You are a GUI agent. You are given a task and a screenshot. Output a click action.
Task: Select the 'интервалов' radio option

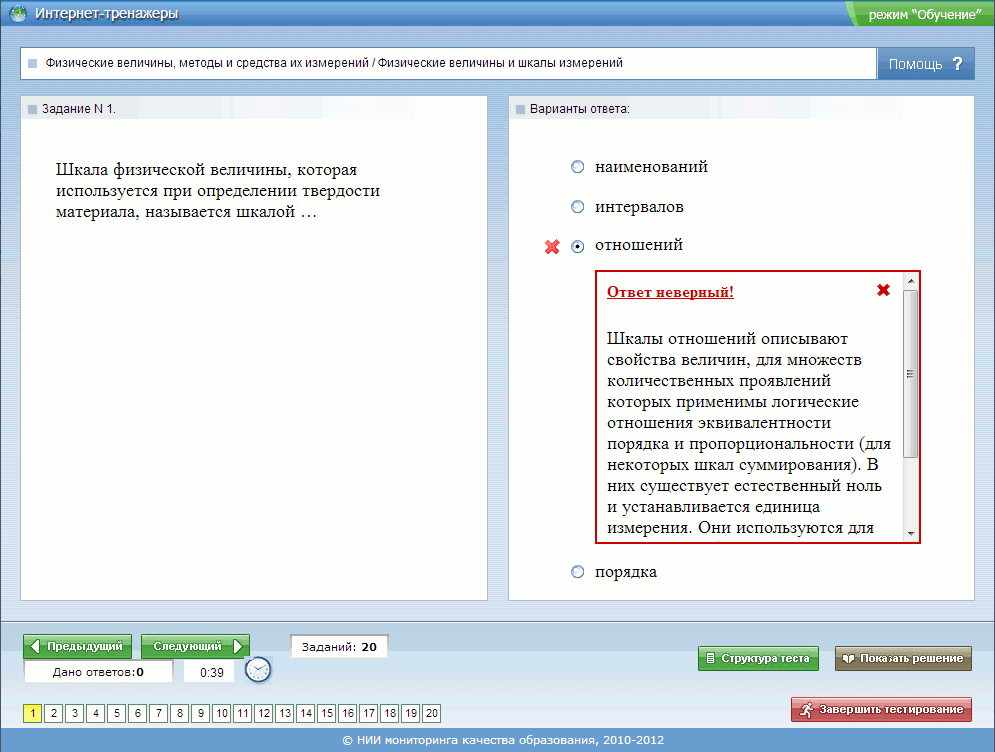(577, 207)
